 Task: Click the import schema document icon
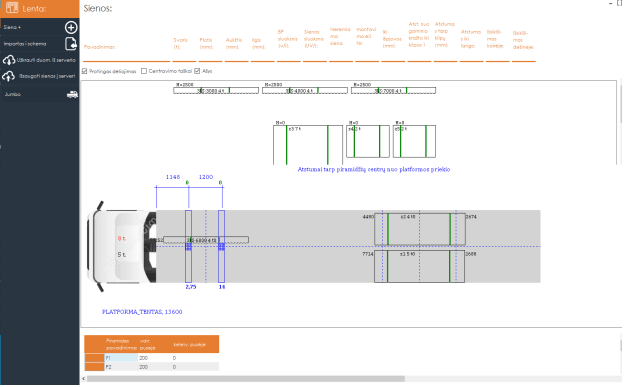71,43
